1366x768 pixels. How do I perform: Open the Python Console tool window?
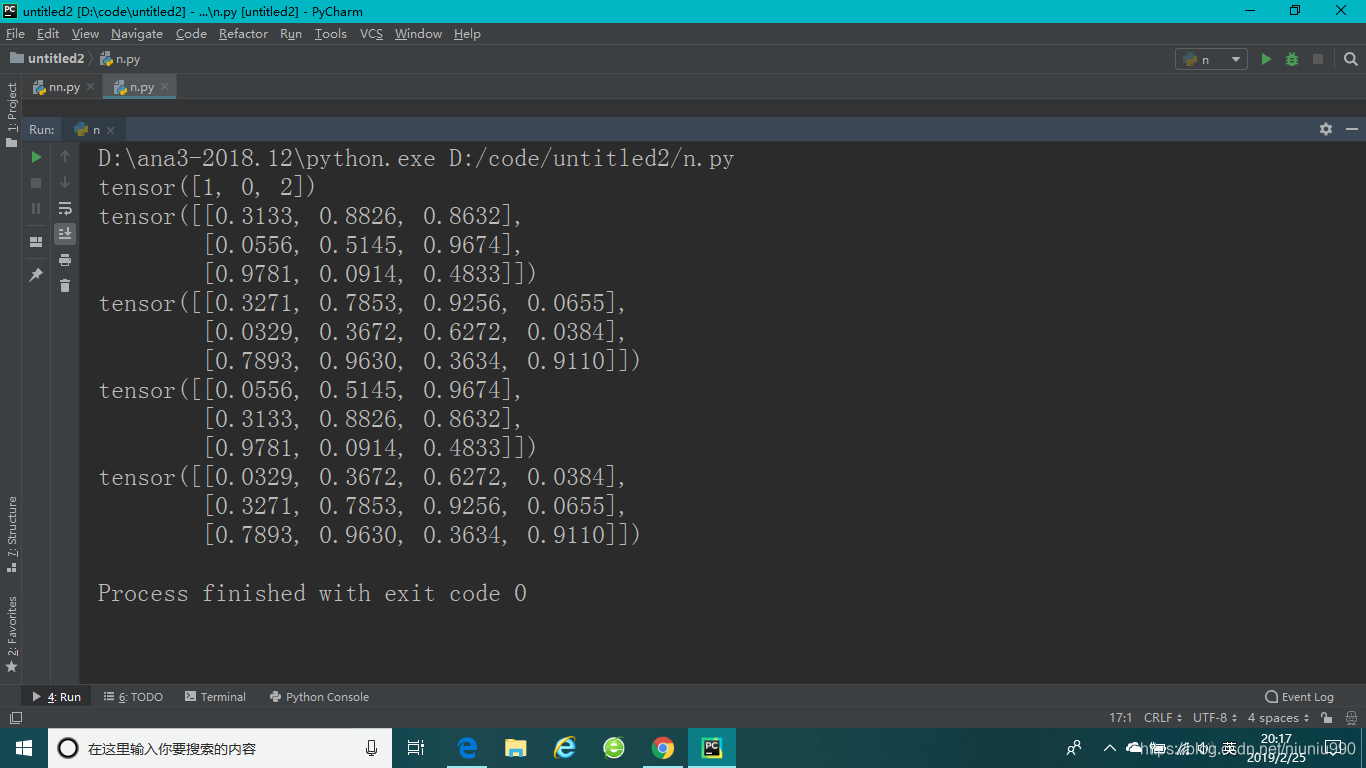click(x=319, y=697)
